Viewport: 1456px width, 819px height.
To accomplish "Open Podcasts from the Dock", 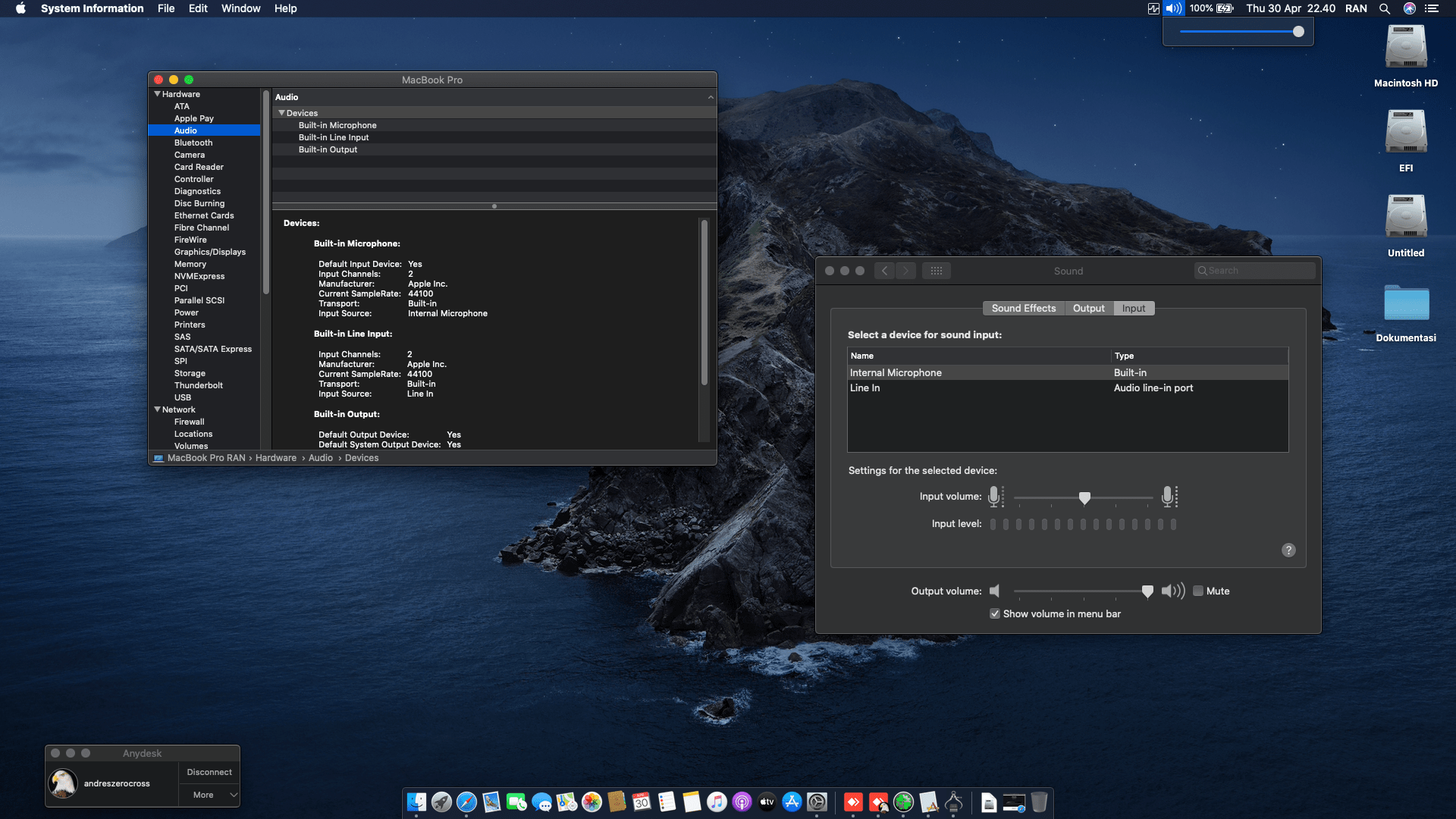I will coord(742,802).
